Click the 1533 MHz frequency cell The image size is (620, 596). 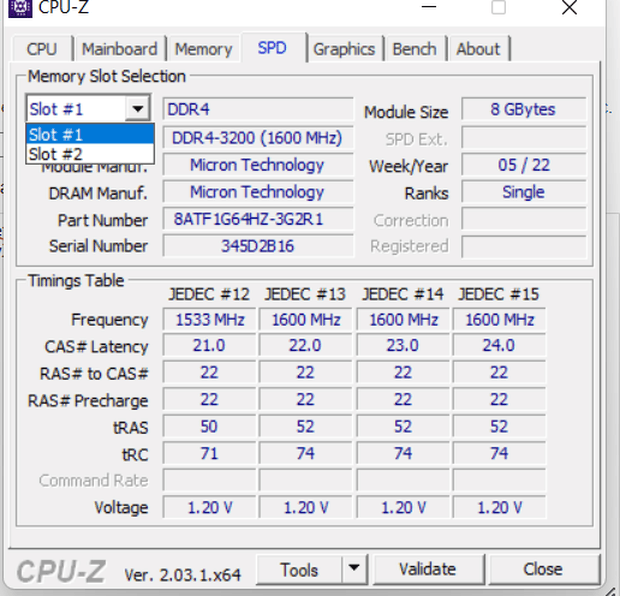(x=209, y=320)
